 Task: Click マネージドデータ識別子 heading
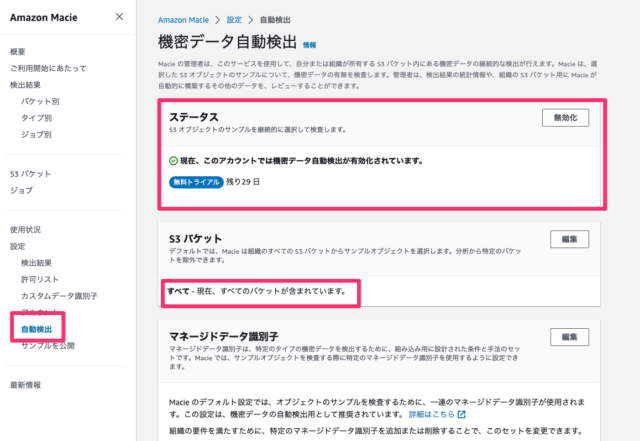click(224, 336)
